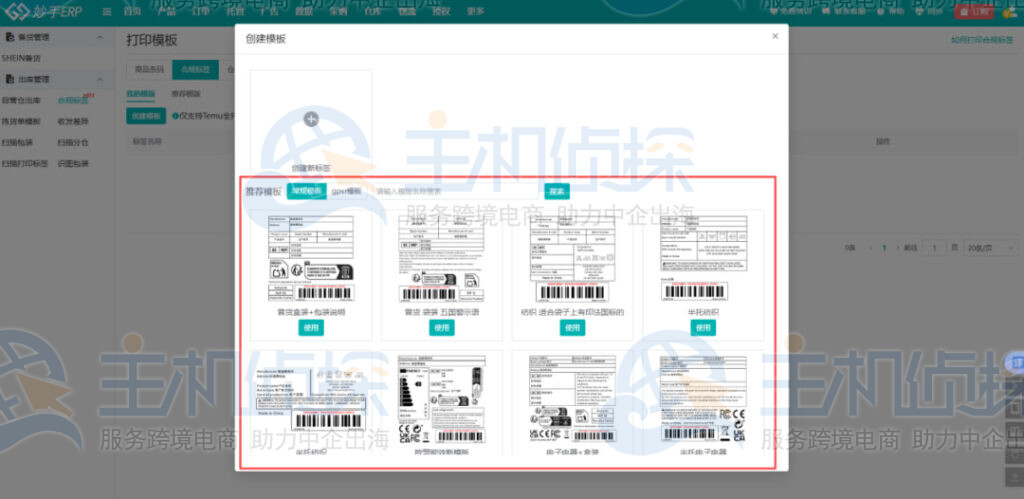
Task: Collapse the 出库管理 sidebar group chevron
Action: (x=100, y=80)
